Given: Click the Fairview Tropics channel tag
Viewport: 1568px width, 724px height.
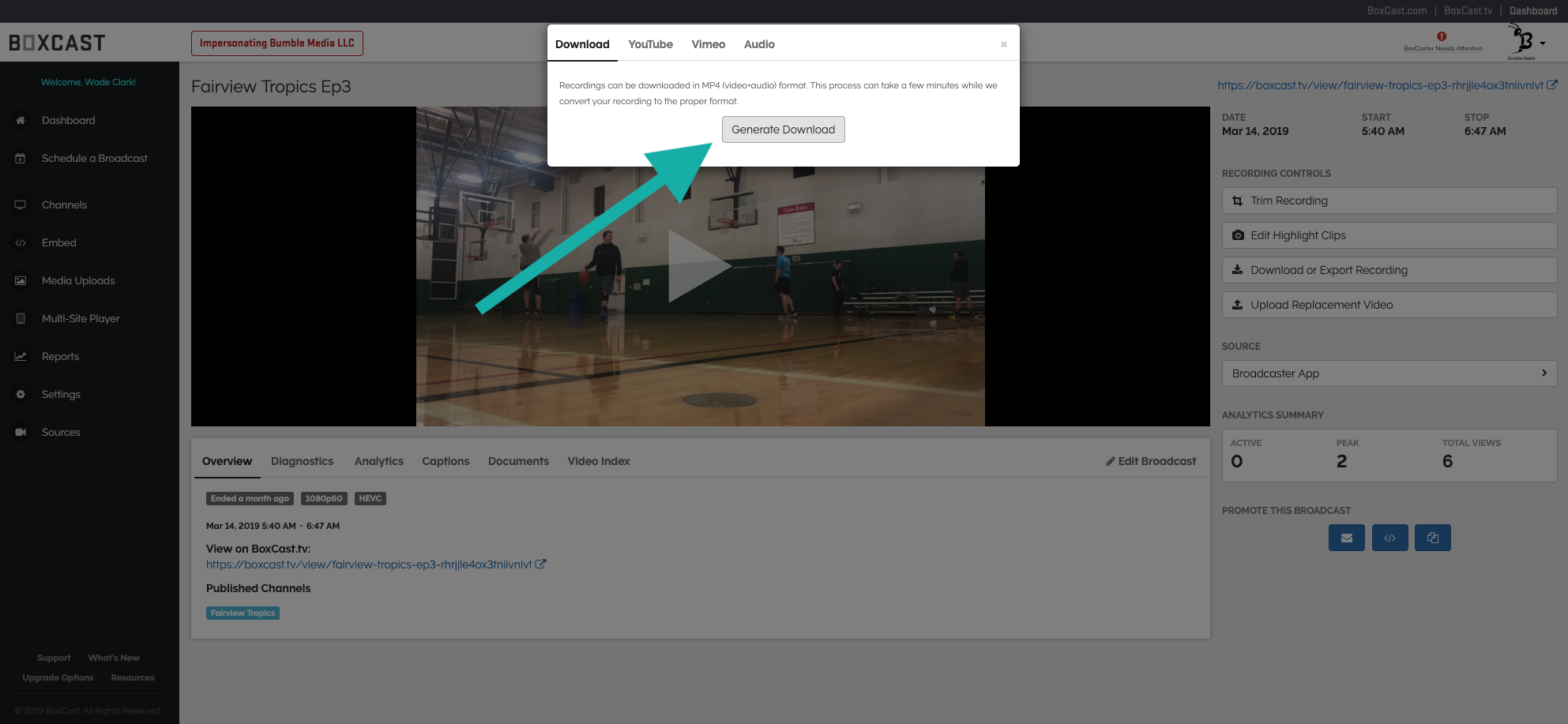Looking at the screenshot, I should (x=243, y=613).
